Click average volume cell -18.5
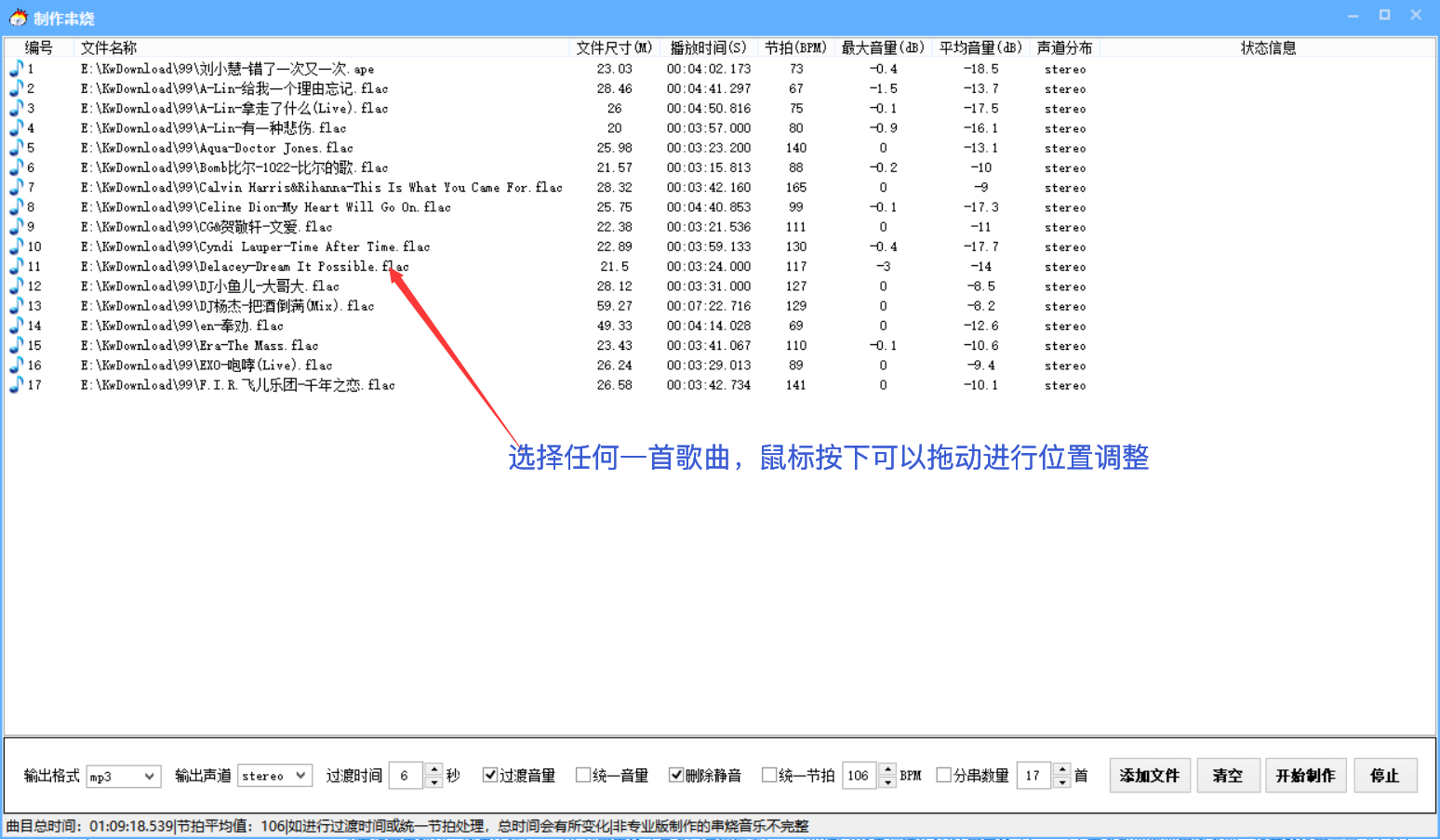Image resolution: width=1440 pixels, height=840 pixels. click(x=980, y=69)
